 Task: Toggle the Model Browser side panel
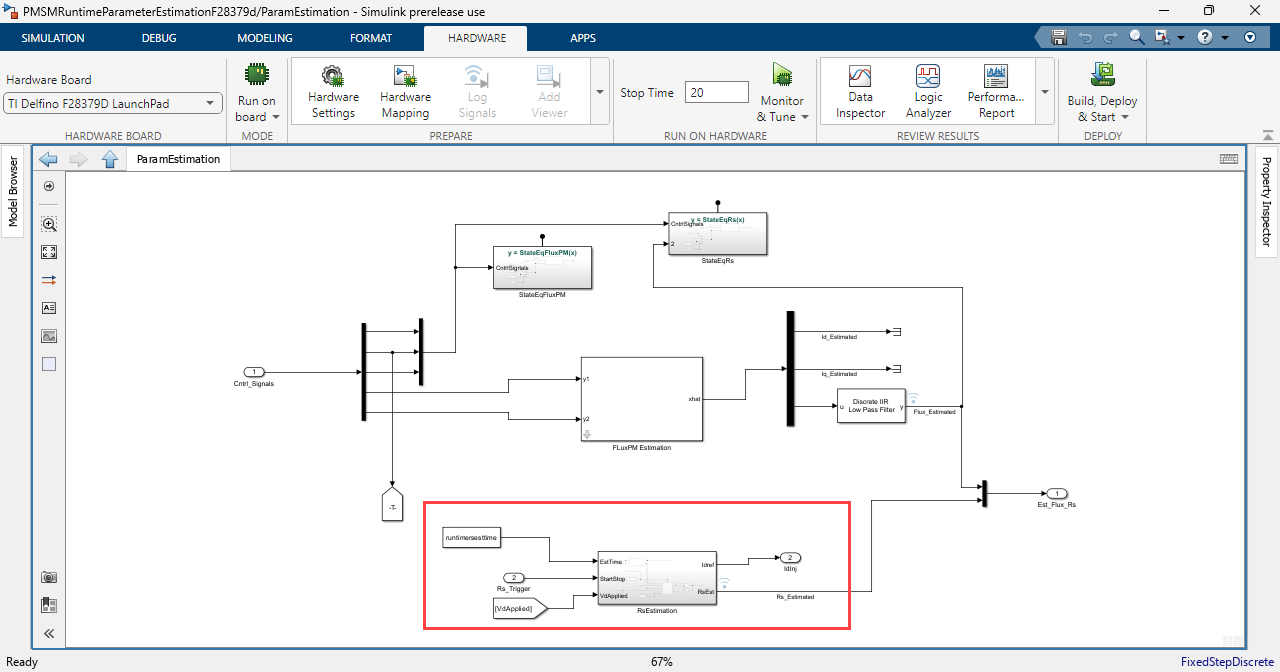[14, 191]
